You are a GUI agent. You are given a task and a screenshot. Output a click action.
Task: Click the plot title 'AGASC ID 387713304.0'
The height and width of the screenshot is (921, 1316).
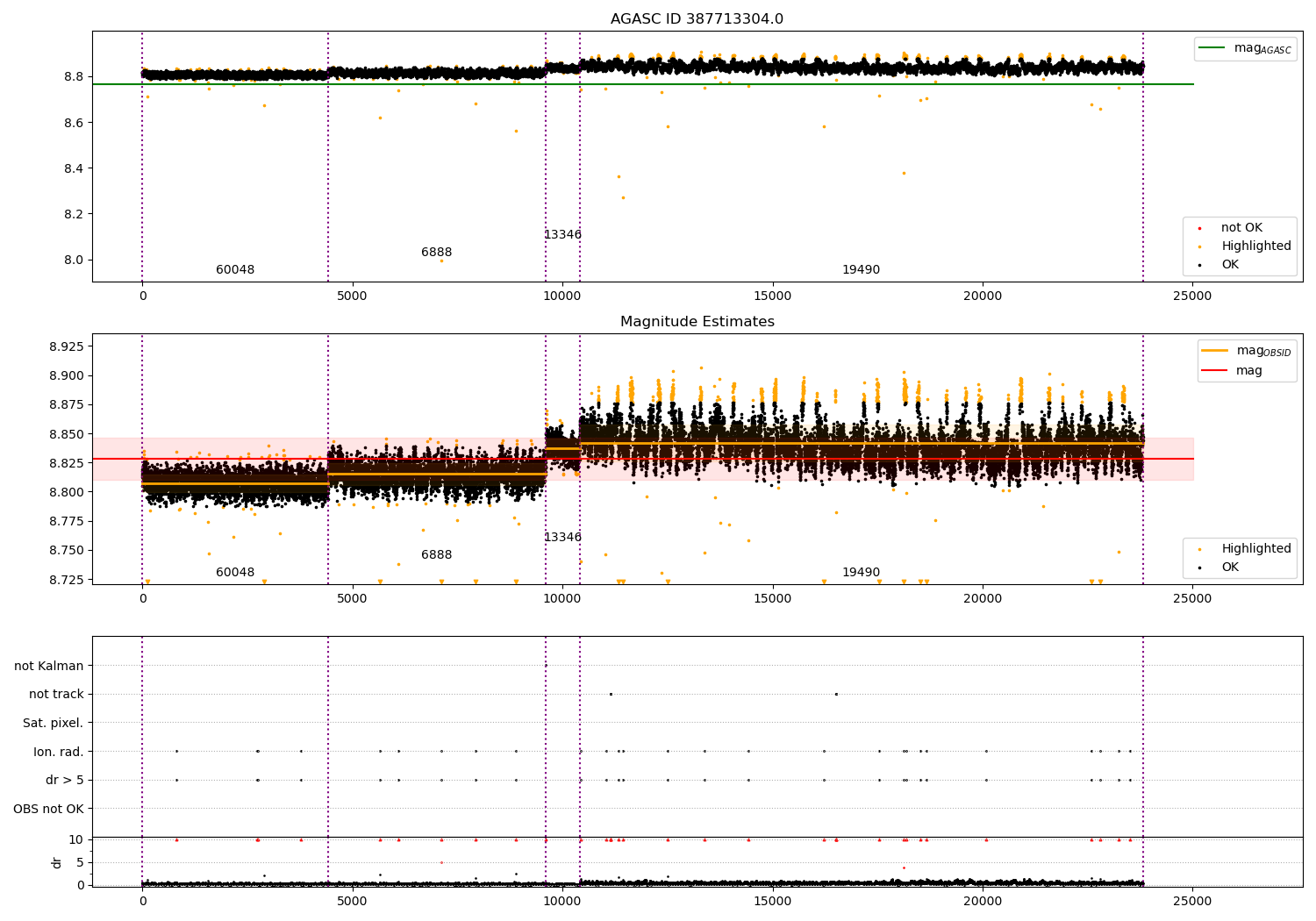point(697,19)
